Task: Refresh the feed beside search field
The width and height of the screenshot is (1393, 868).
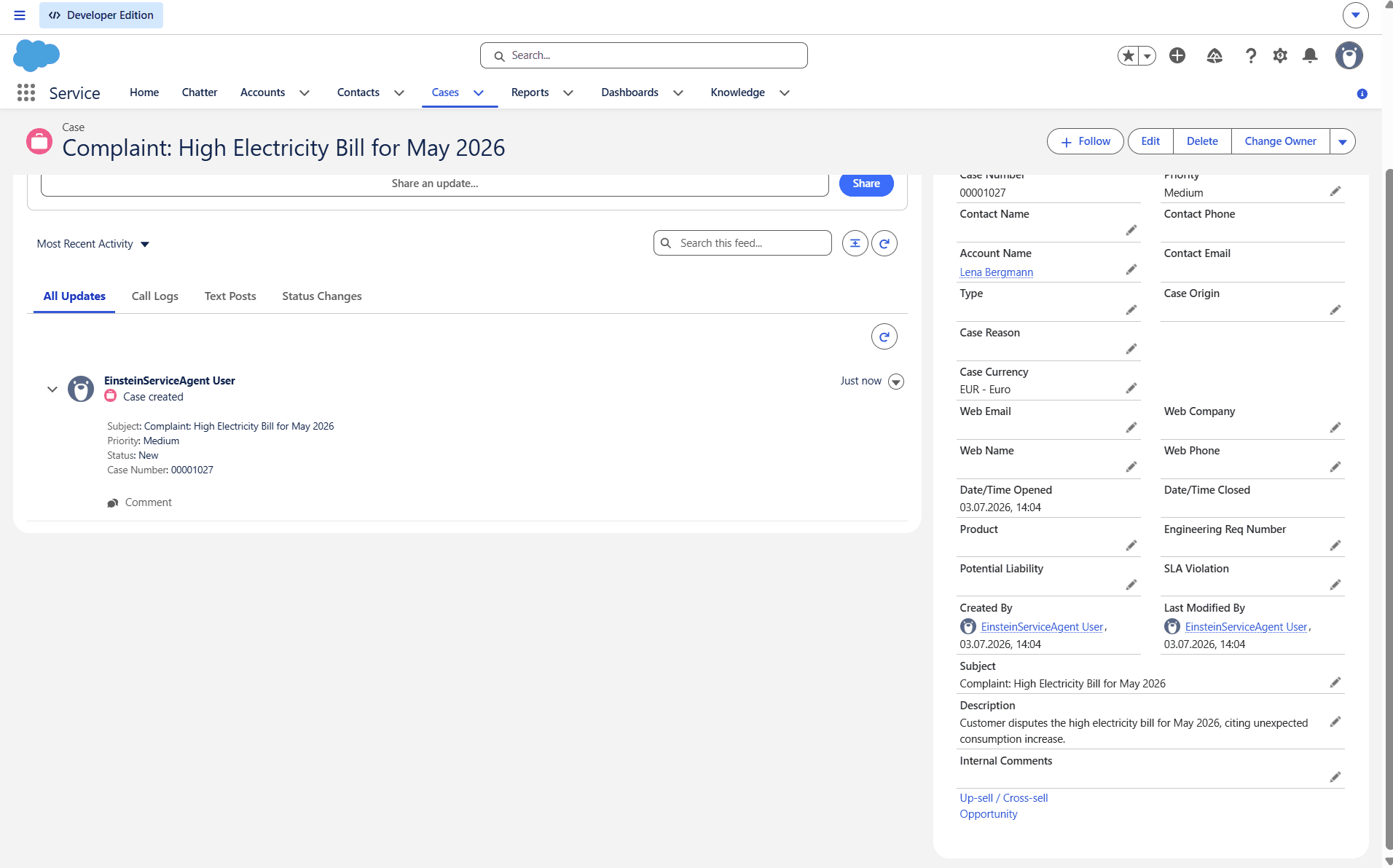Action: pyautogui.click(x=884, y=243)
